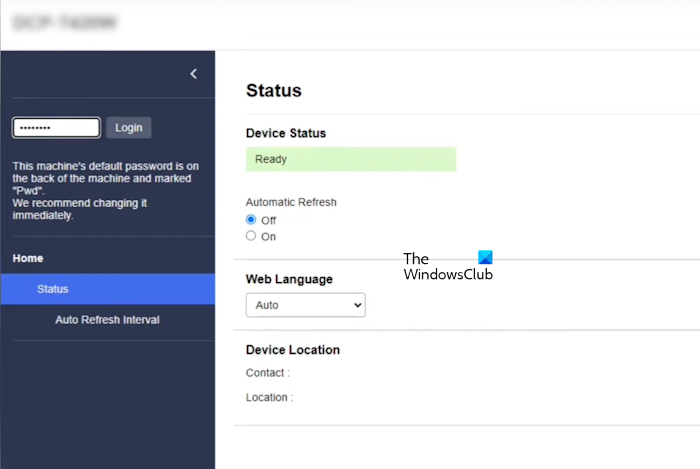Click the Device Status heading
700x469 pixels.
point(286,133)
